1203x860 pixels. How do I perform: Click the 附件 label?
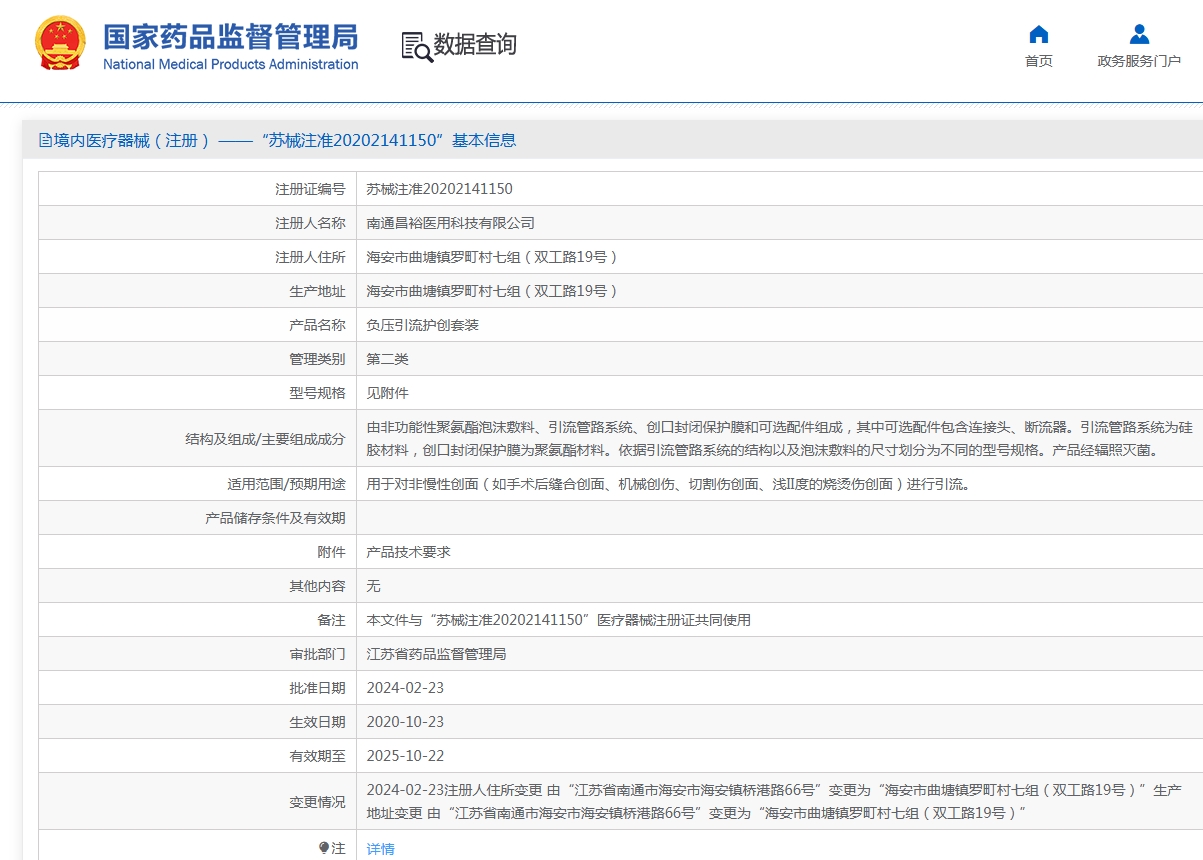pyautogui.click(x=331, y=552)
